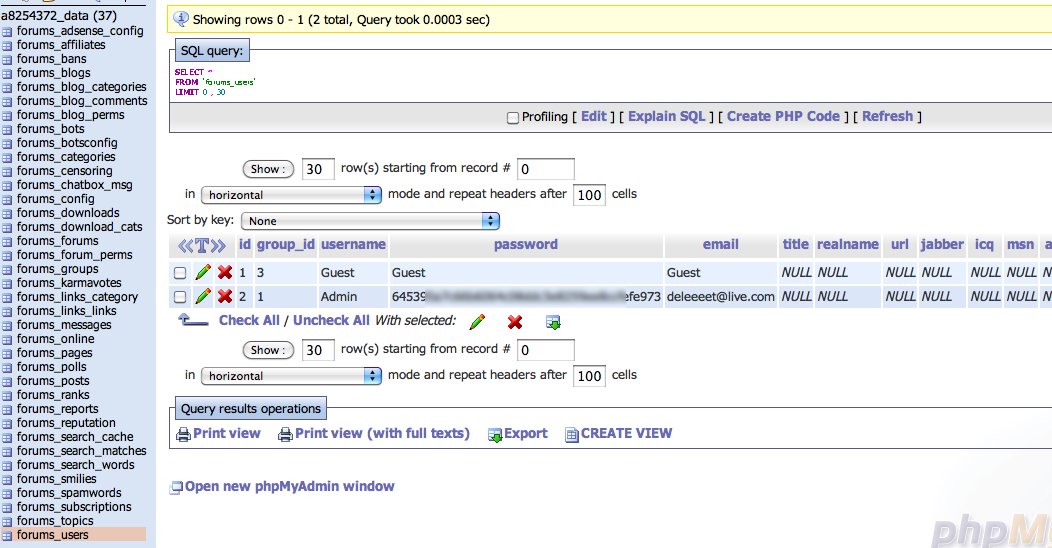Click the upper repeat headers cells field
The image size is (1052, 548).
(589, 195)
